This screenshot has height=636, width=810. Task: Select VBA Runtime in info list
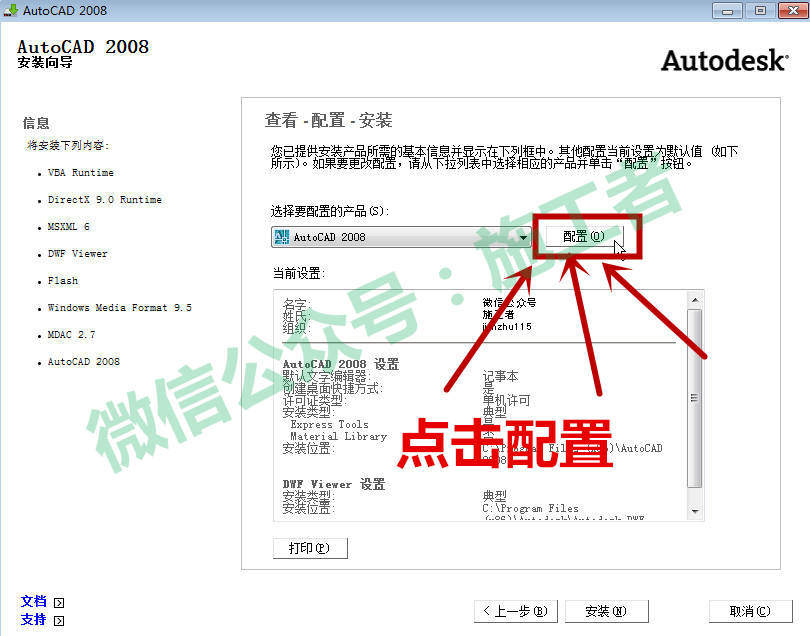pyautogui.click(x=81, y=173)
